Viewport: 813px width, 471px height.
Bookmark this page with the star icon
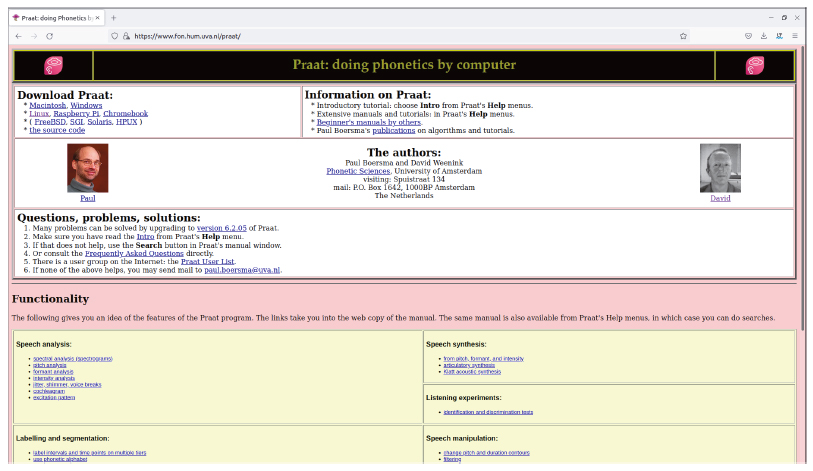(x=683, y=35)
